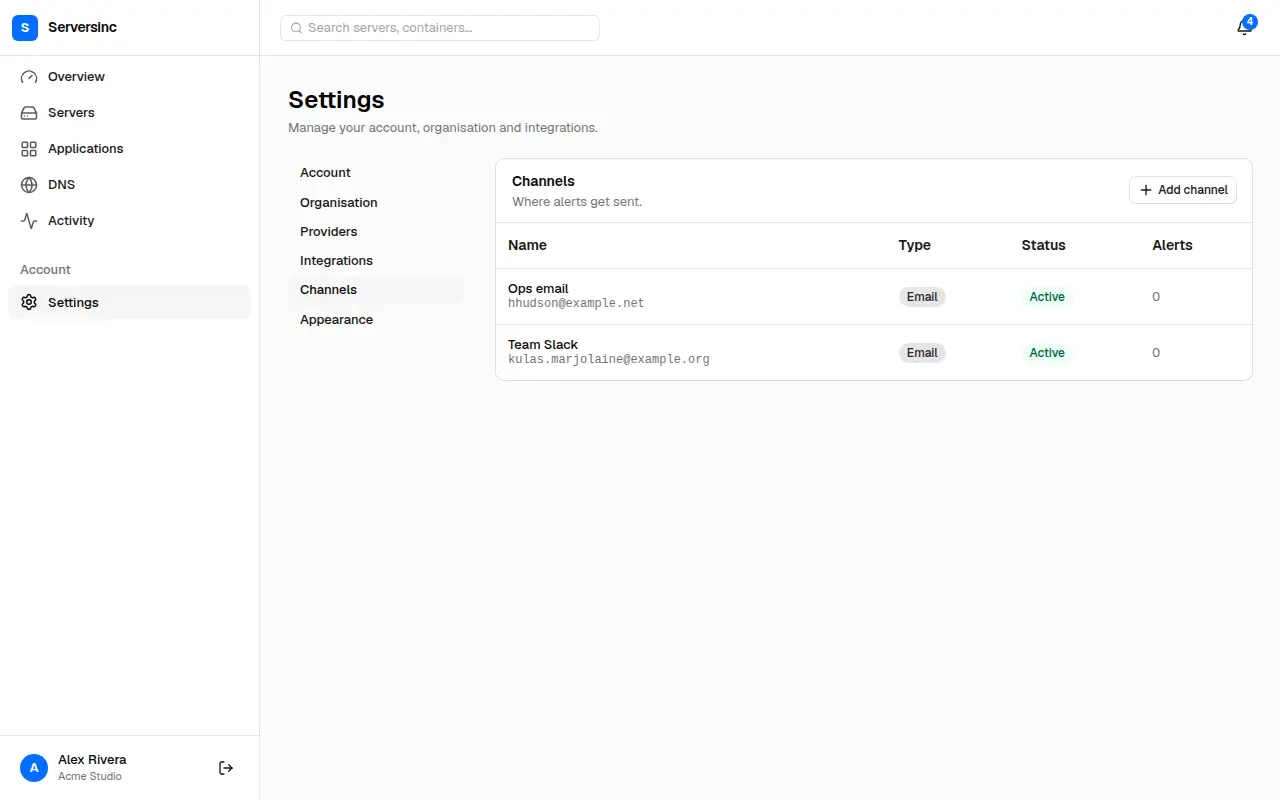Click the Overview gauge icon

[x=29, y=77]
